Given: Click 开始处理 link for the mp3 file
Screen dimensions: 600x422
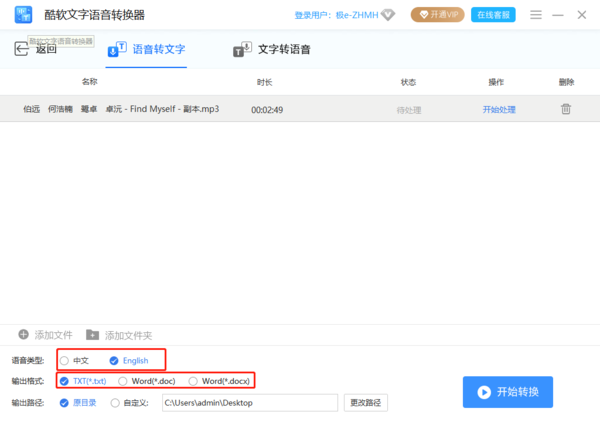Looking at the screenshot, I should pyautogui.click(x=498, y=109).
